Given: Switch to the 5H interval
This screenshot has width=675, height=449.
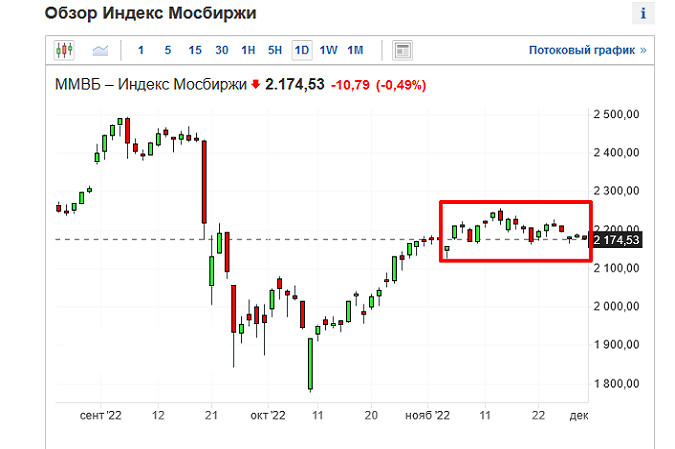Looking at the screenshot, I should coord(275,50).
